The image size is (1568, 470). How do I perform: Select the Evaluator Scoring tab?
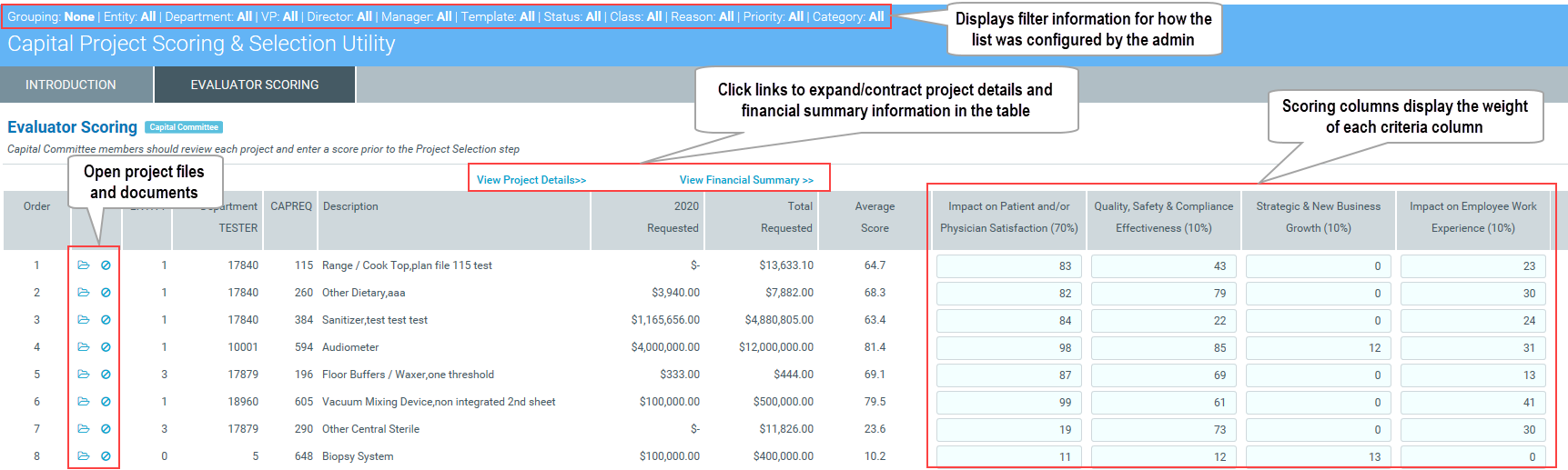tap(255, 85)
